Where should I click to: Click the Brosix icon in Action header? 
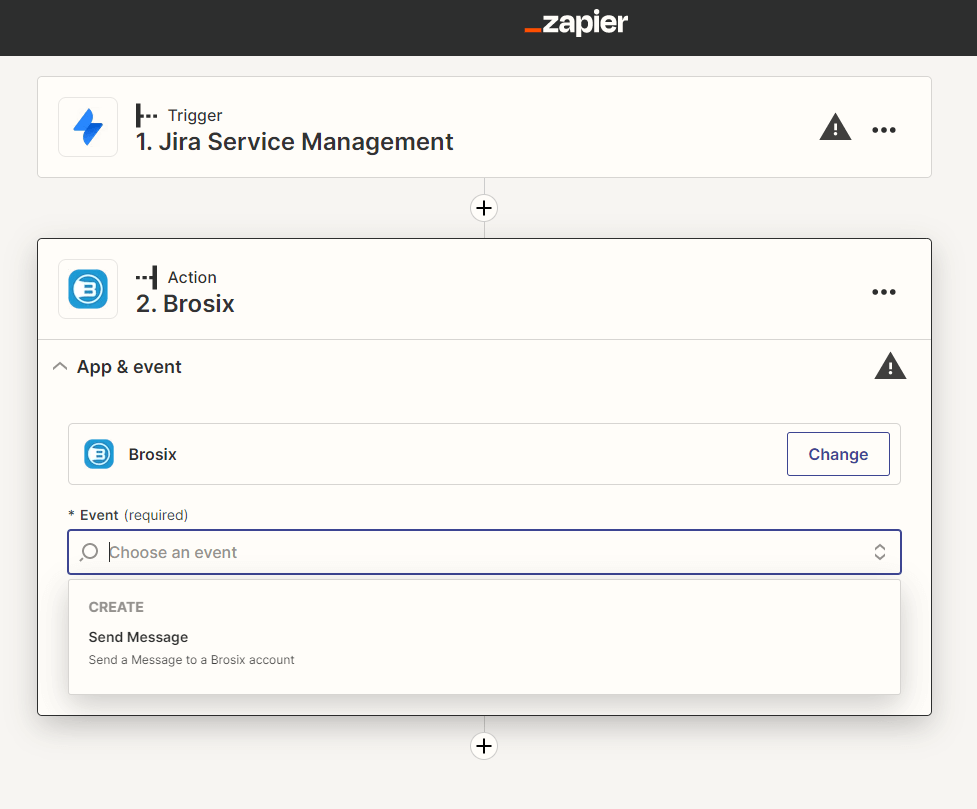pos(88,289)
